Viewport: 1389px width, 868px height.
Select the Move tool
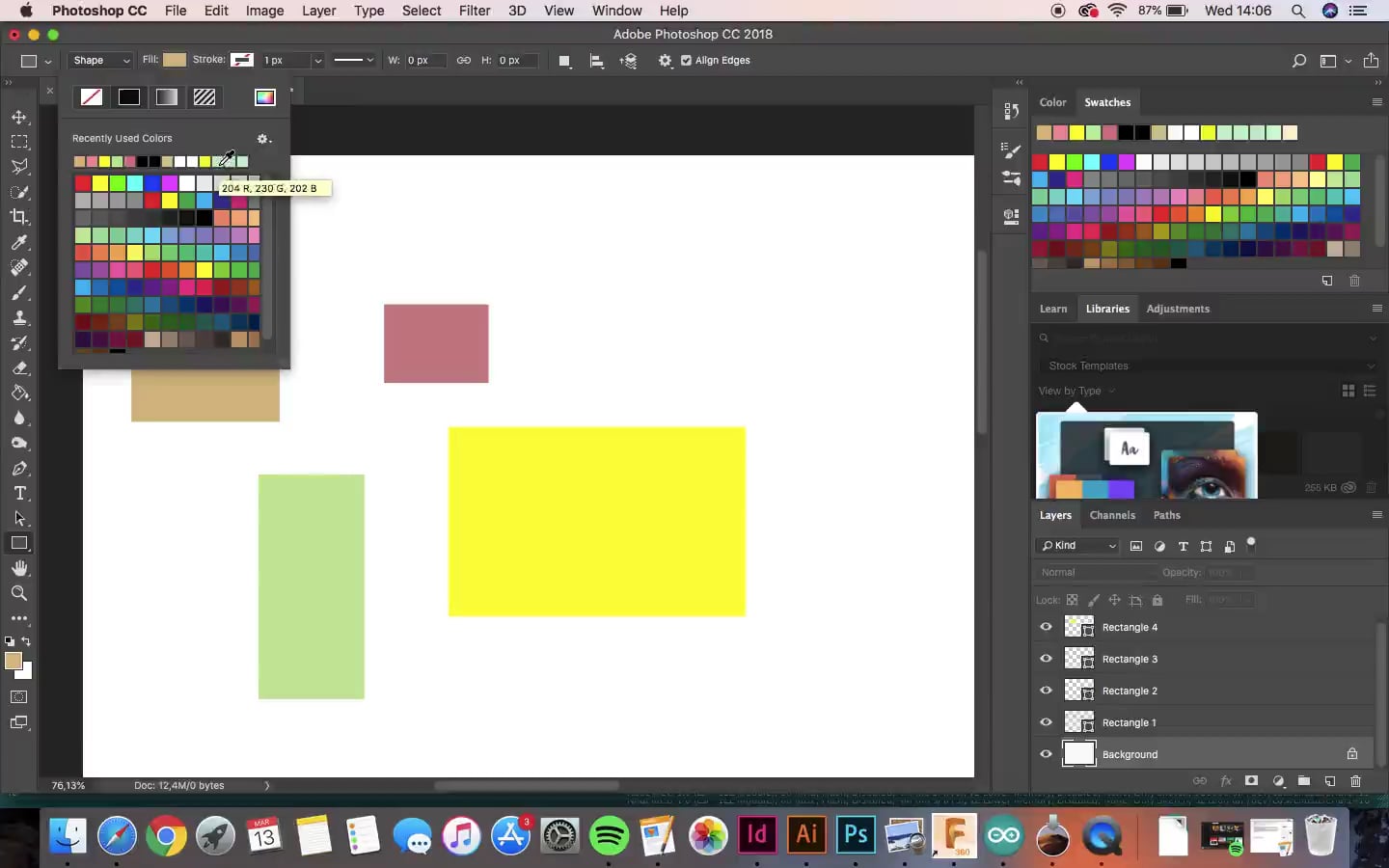tap(19, 117)
